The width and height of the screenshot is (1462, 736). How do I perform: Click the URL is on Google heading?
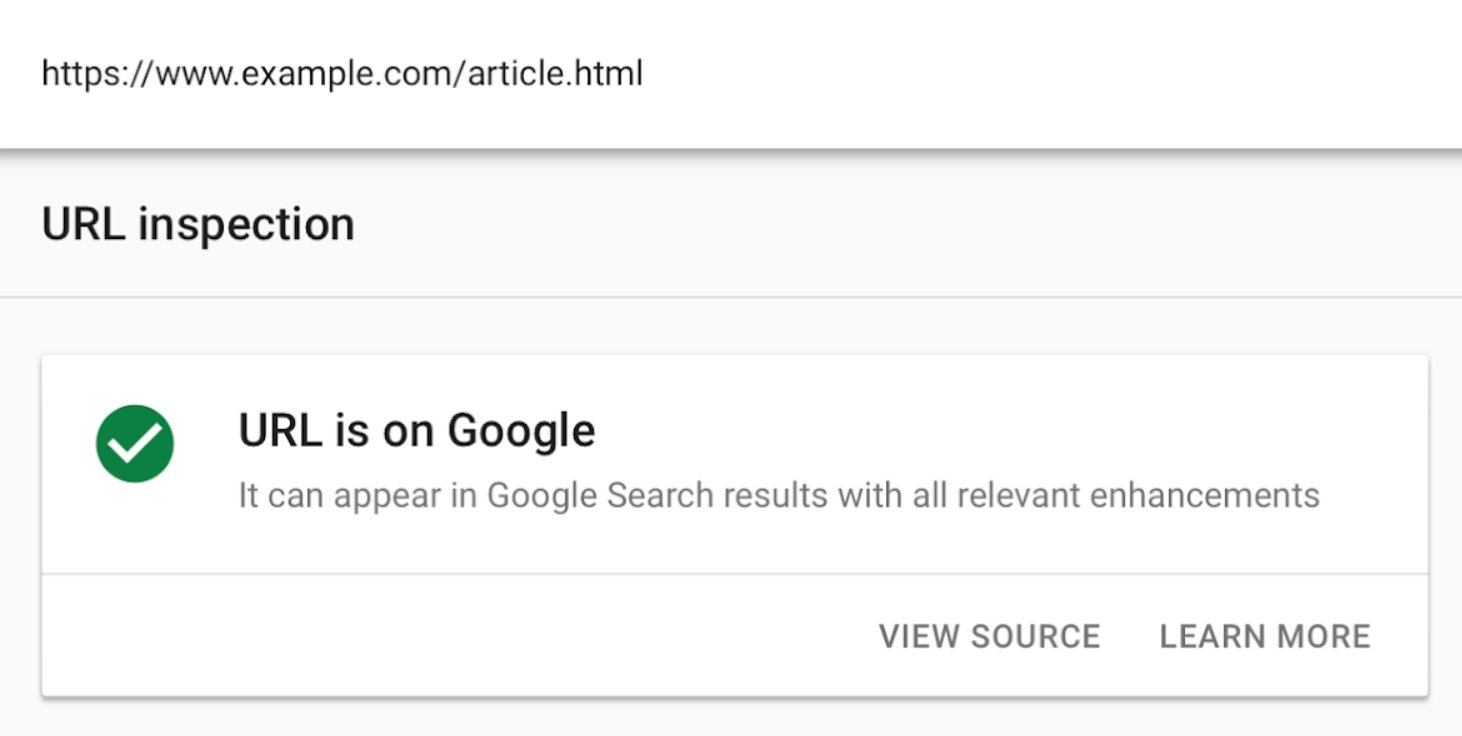point(414,430)
